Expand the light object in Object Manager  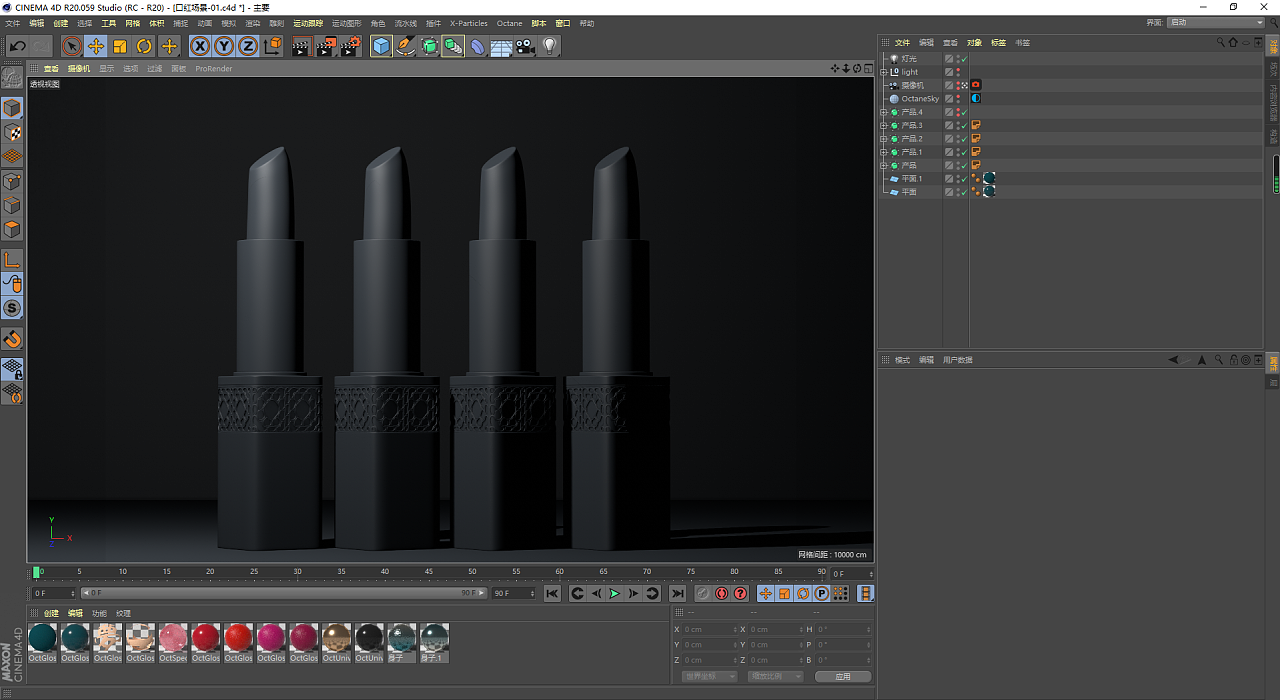(x=884, y=72)
